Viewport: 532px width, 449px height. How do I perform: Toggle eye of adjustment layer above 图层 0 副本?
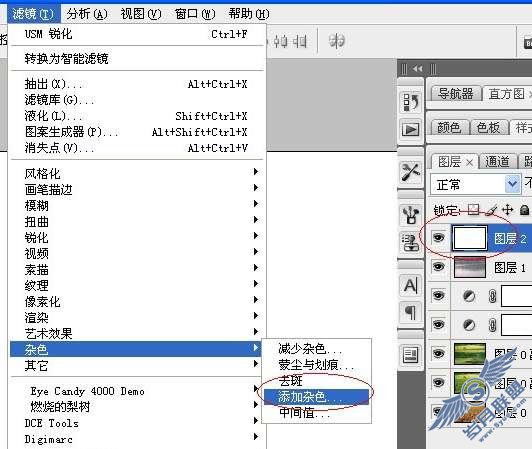(438, 325)
